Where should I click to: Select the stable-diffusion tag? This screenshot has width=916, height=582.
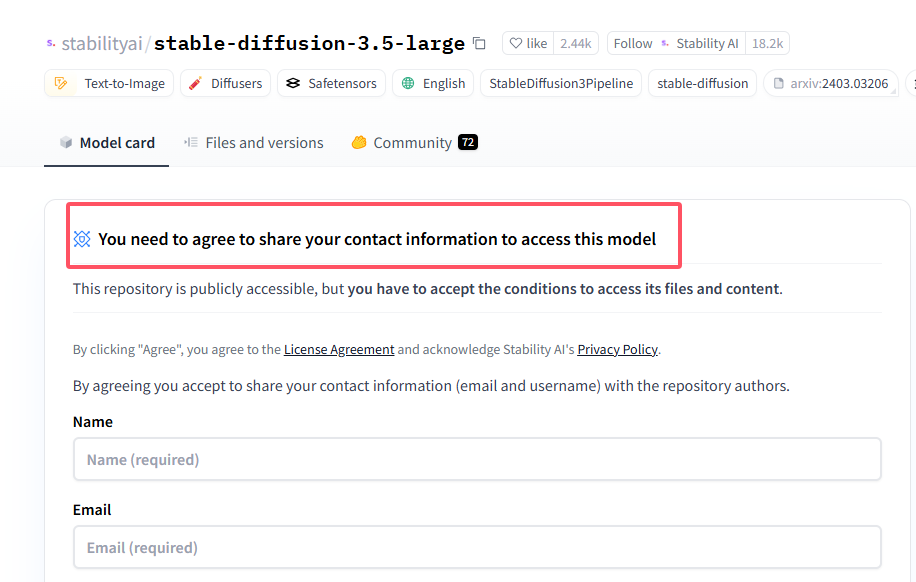point(702,83)
